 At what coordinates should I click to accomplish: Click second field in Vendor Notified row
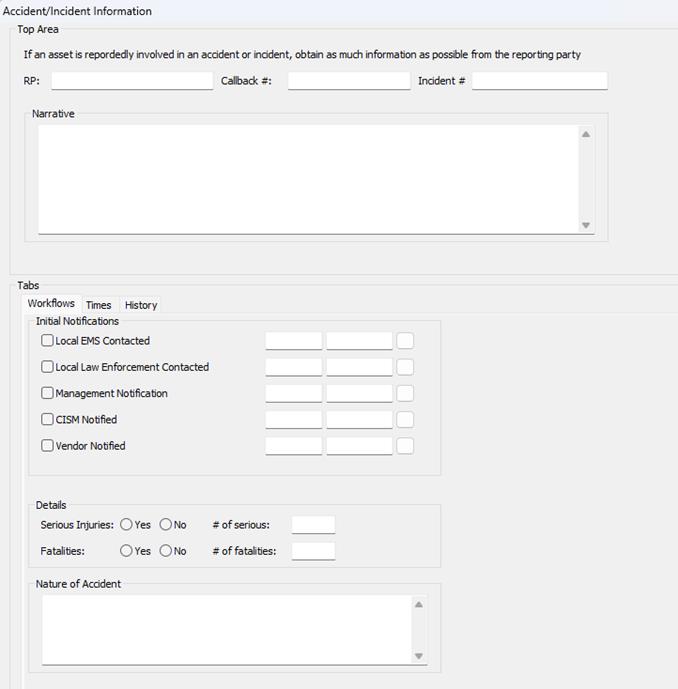point(359,446)
